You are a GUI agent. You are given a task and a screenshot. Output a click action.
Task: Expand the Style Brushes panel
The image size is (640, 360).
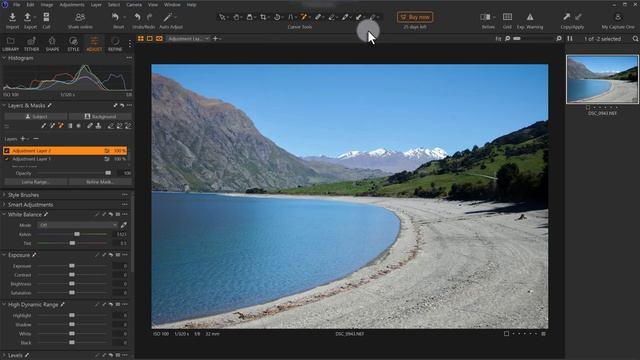pyautogui.click(x=4, y=195)
